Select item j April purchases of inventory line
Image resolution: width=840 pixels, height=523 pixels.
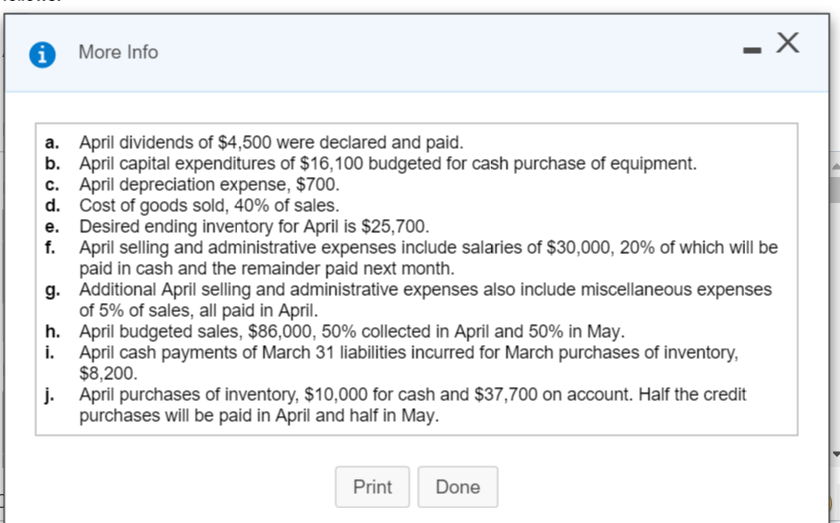pos(412,394)
